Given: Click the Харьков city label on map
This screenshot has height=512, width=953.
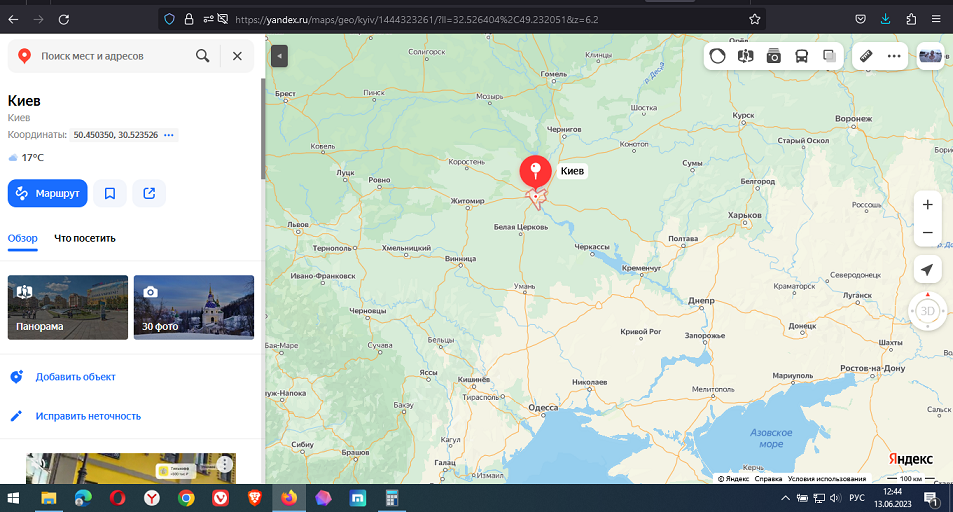Looking at the screenshot, I should click(x=745, y=215).
